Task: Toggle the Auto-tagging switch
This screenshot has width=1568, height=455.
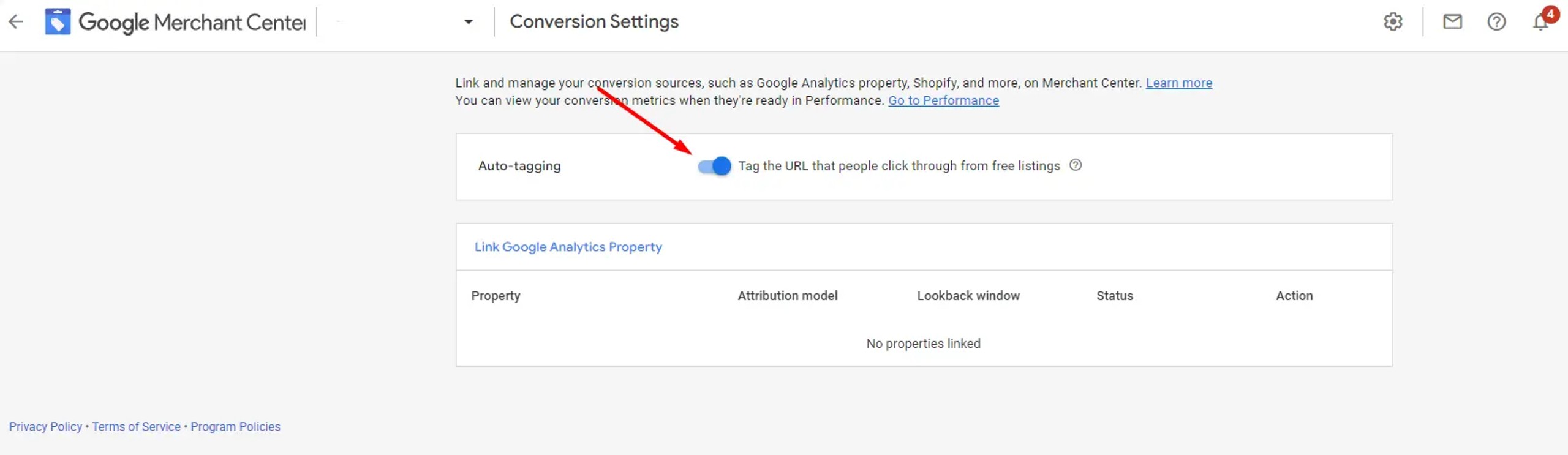Action: pyautogui.click(x=714, y=166)
